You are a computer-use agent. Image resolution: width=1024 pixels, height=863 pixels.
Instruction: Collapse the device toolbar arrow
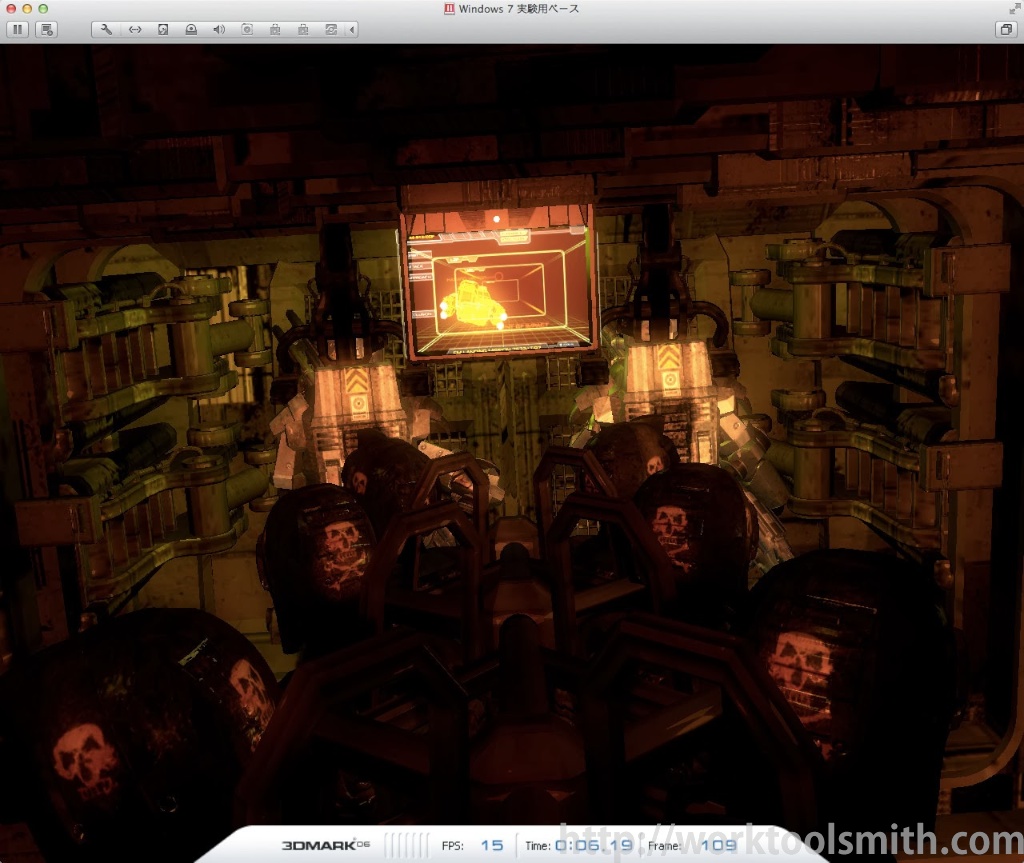[x=352, y=29]
